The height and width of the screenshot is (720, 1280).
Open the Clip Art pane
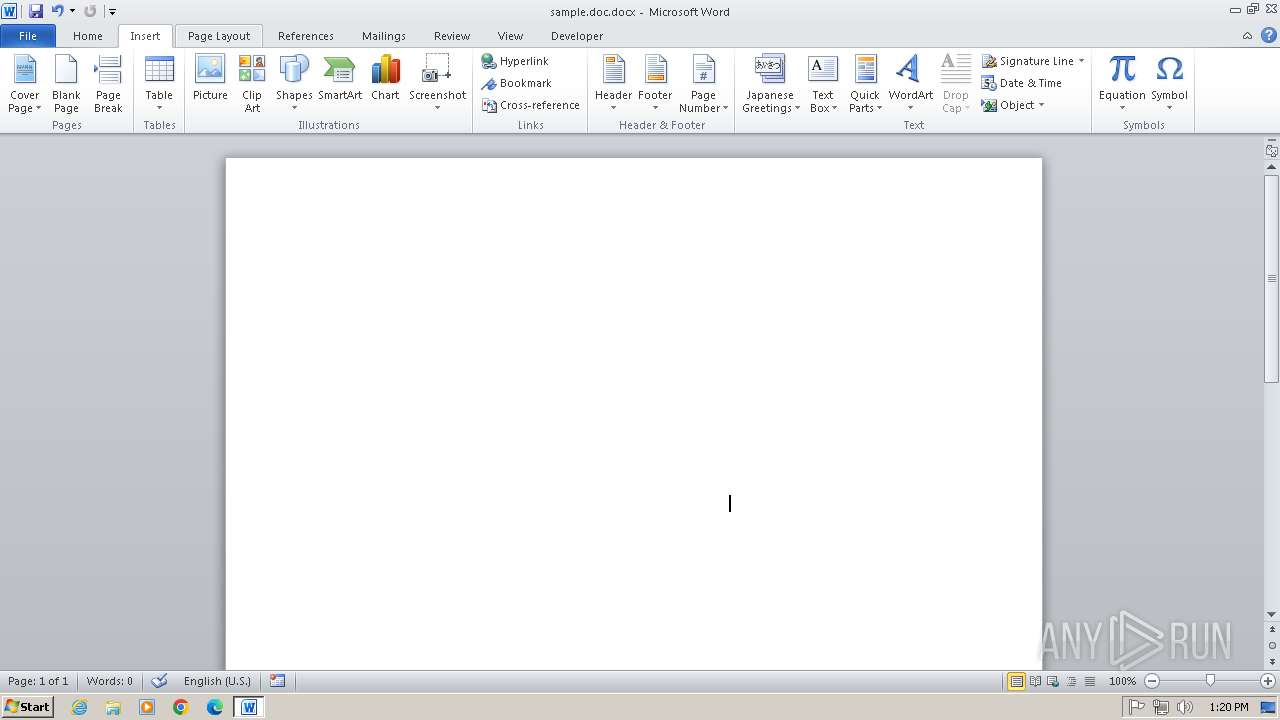[x=252, y=84]
